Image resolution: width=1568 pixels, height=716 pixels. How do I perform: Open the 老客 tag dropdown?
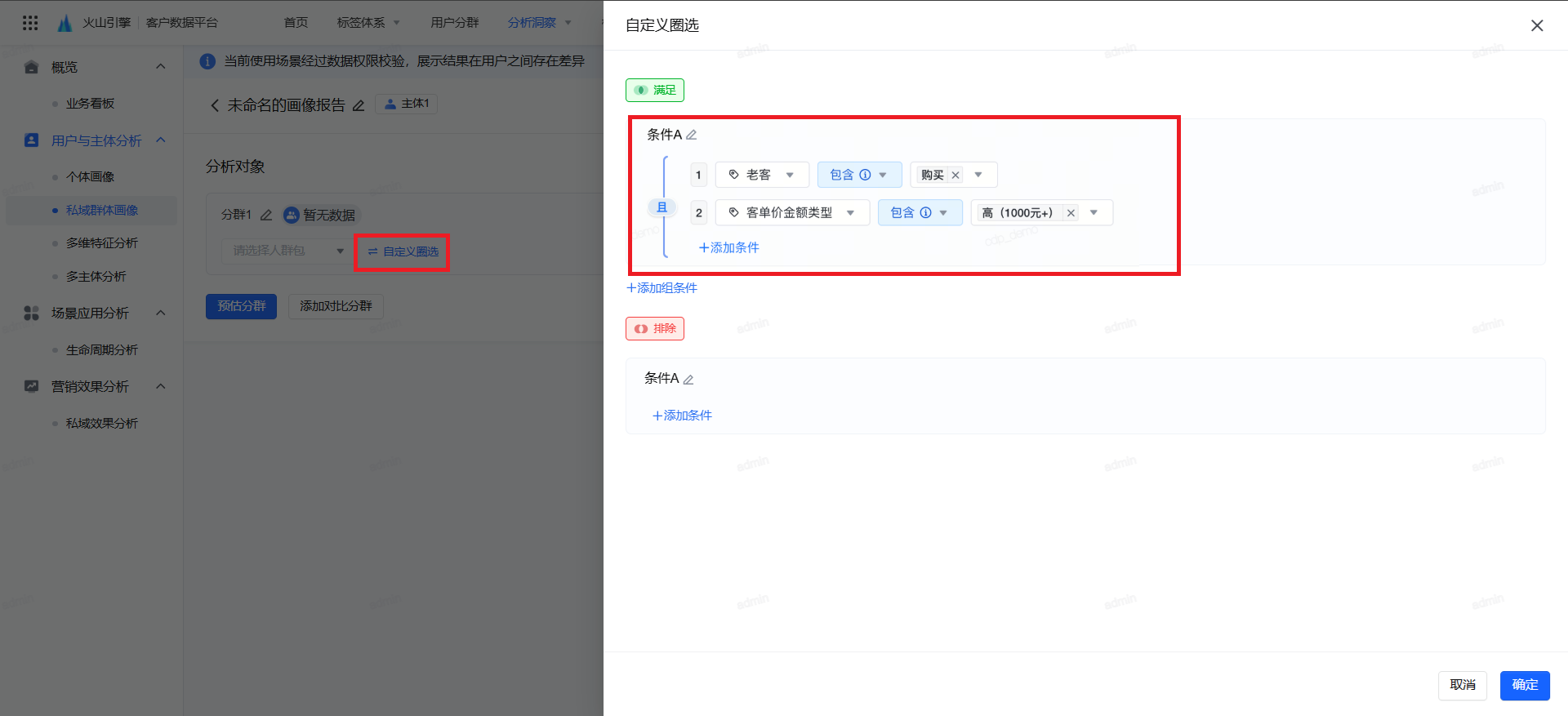[x=762, y=175]
